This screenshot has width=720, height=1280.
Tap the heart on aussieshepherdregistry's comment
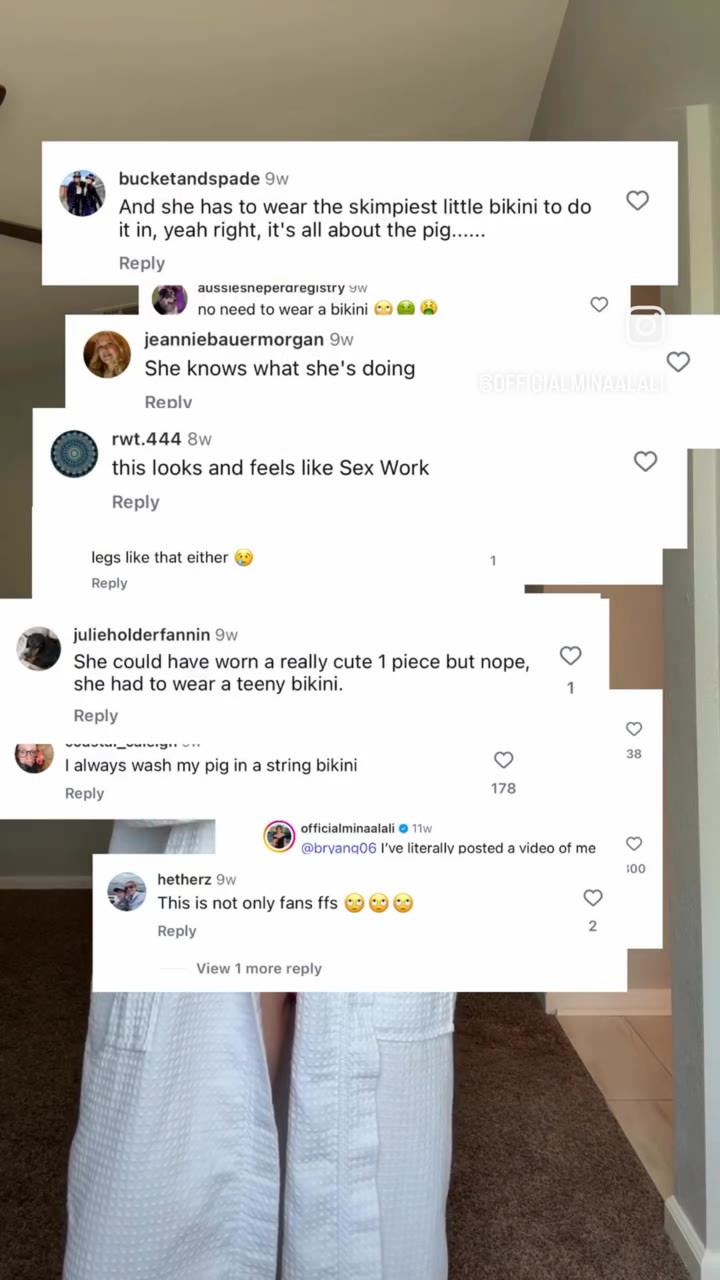coord(599,304)
